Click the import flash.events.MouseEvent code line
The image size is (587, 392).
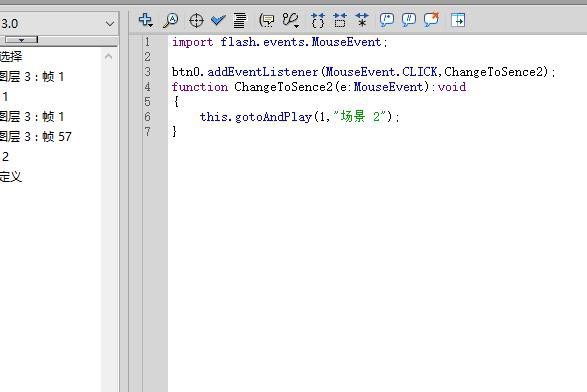click(x=280, y=42)
